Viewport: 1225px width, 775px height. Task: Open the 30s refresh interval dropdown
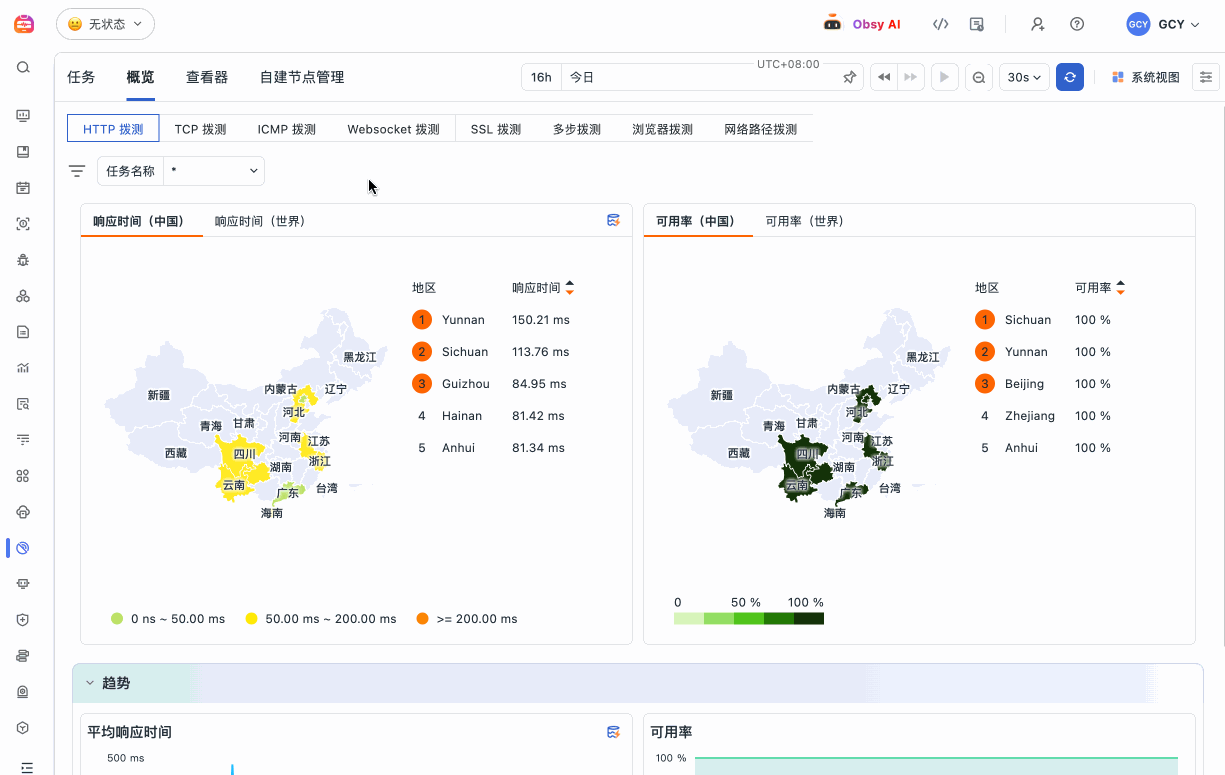[1024, 77]
